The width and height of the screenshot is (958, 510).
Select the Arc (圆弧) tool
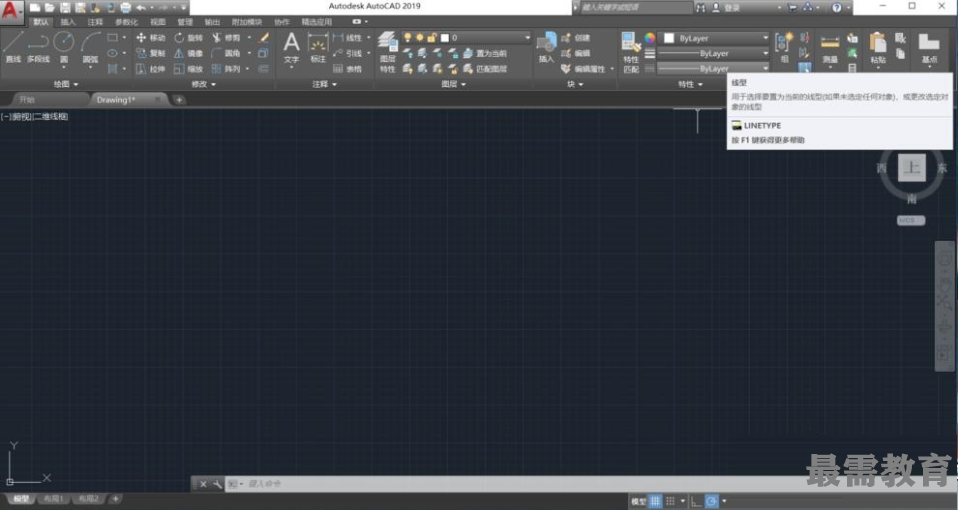[x=90, y=48]
